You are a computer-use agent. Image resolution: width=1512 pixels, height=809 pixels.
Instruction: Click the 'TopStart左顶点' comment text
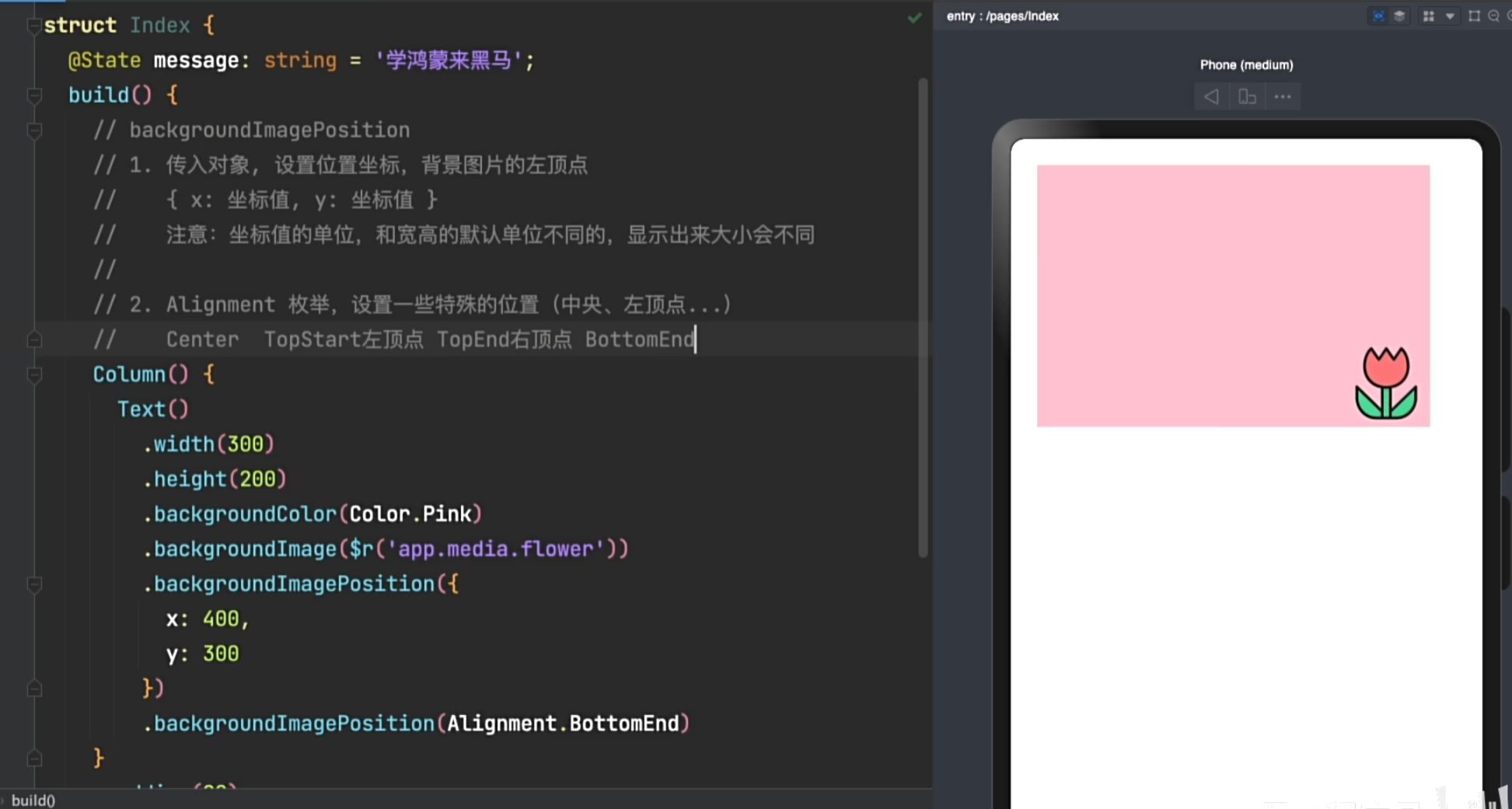pyautogui.click(x=344, y=340)
